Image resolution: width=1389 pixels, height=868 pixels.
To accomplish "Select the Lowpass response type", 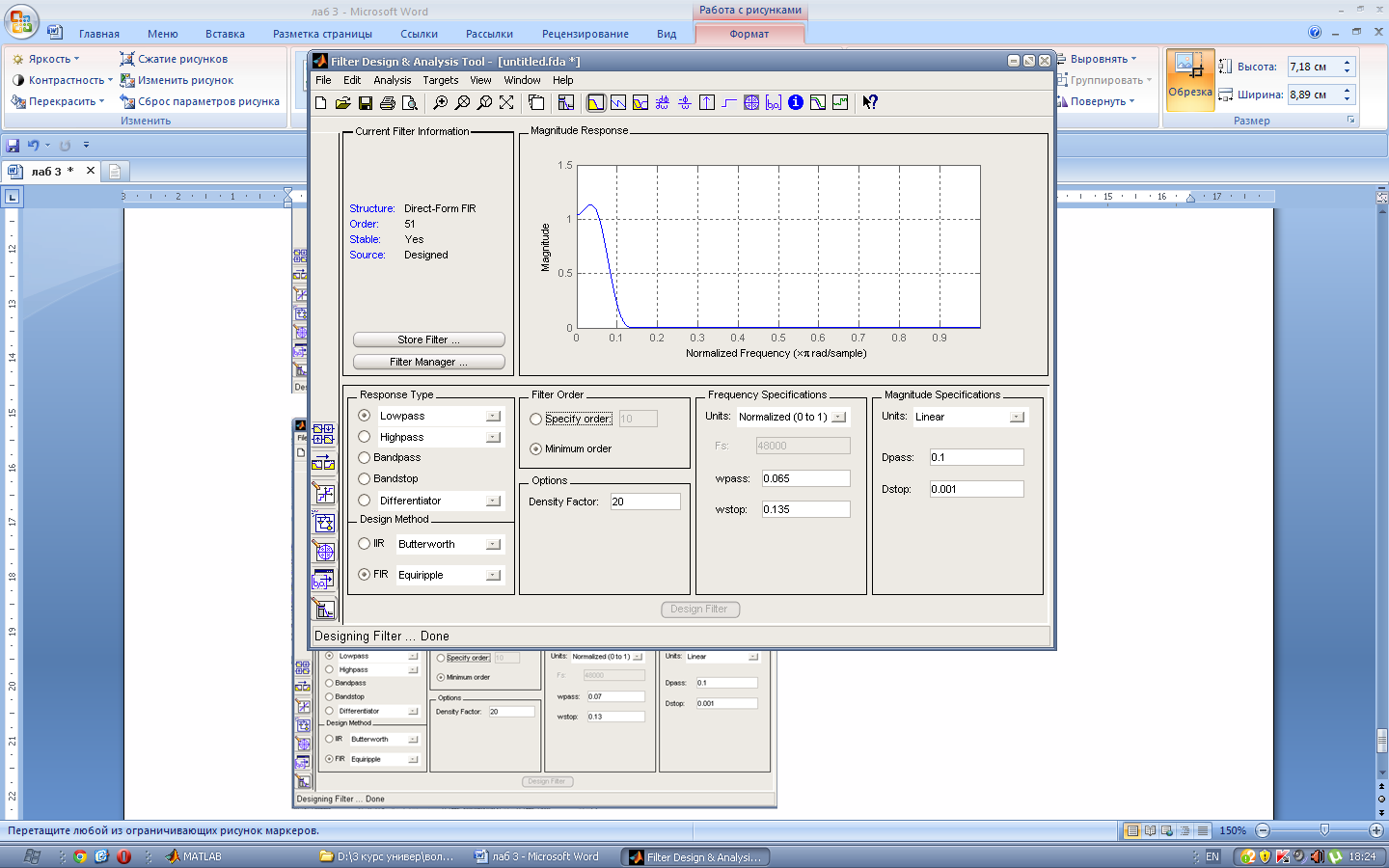I will coord(365,416).
